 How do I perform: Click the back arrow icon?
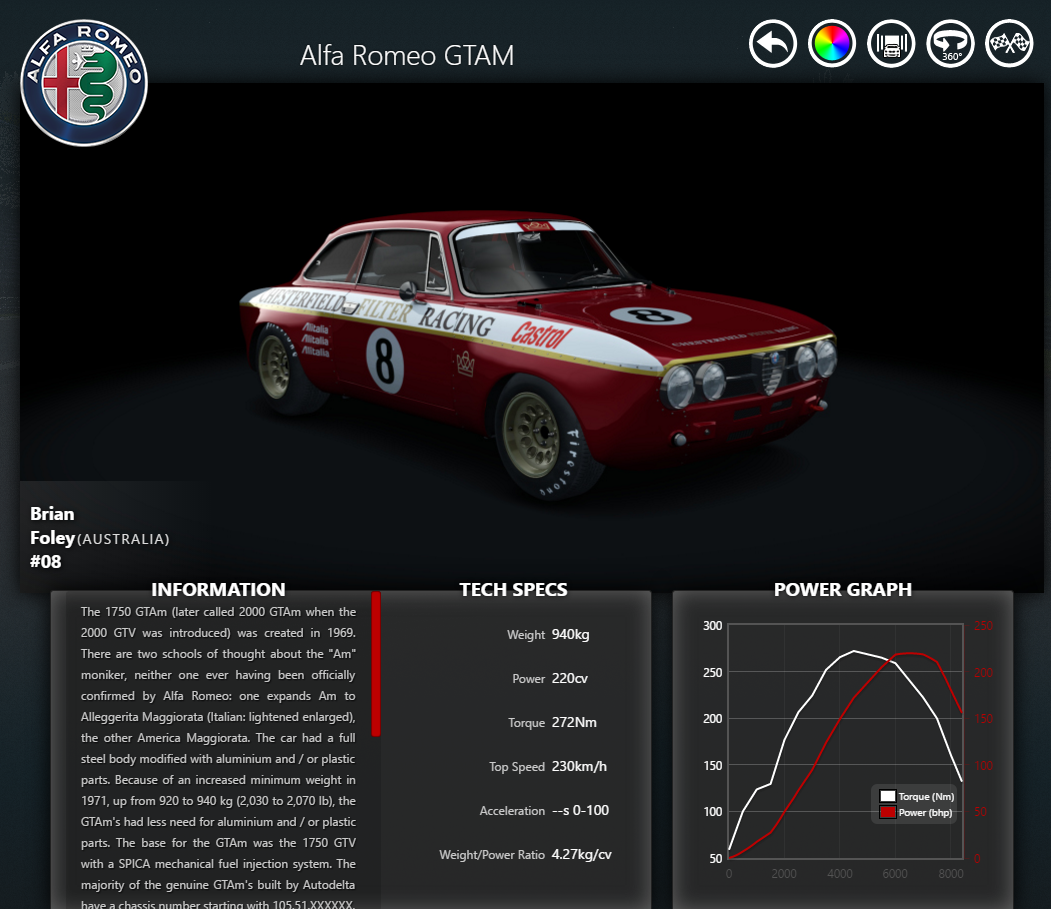773,44
